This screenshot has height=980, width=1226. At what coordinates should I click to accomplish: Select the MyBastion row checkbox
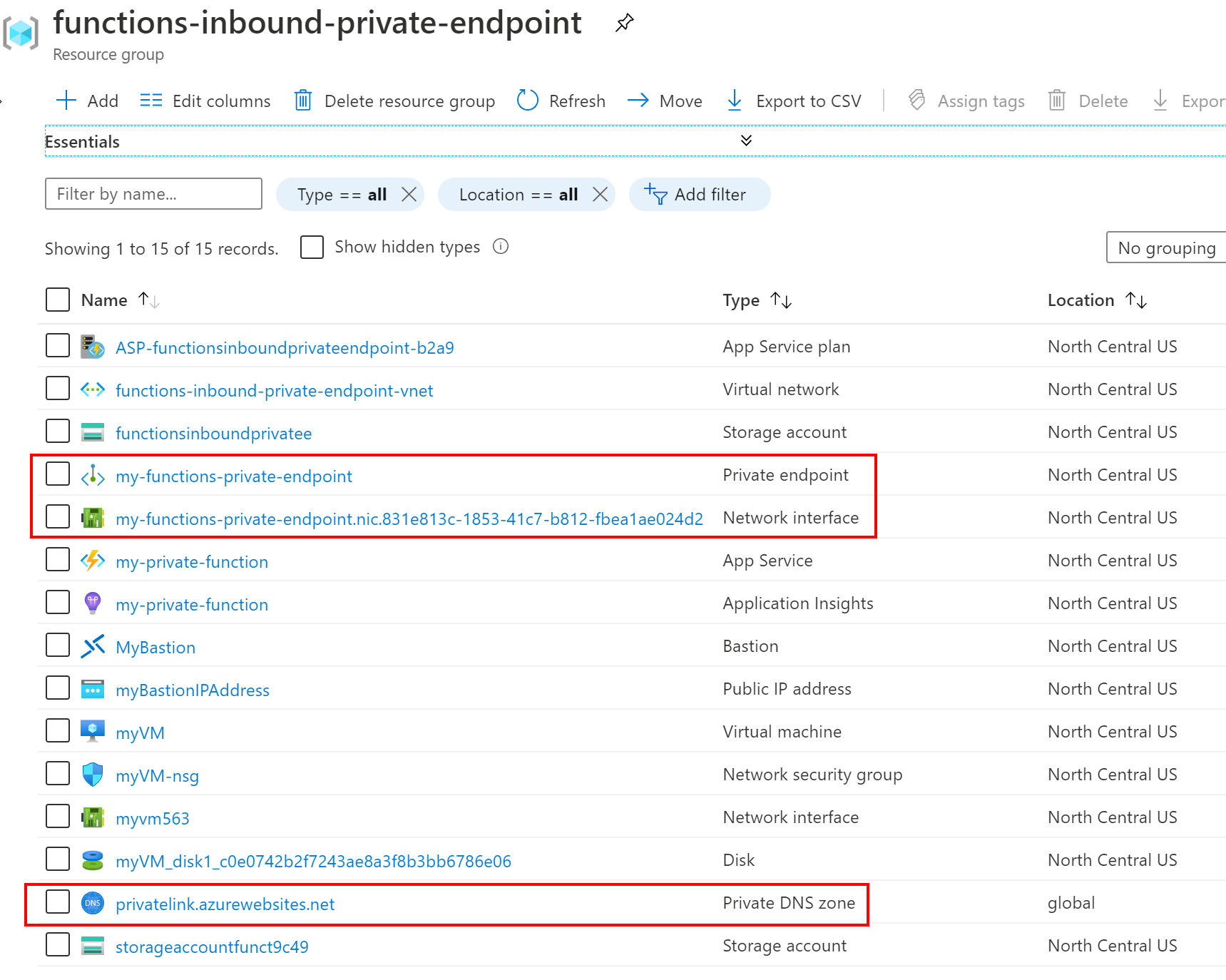[x=58, y=645]
